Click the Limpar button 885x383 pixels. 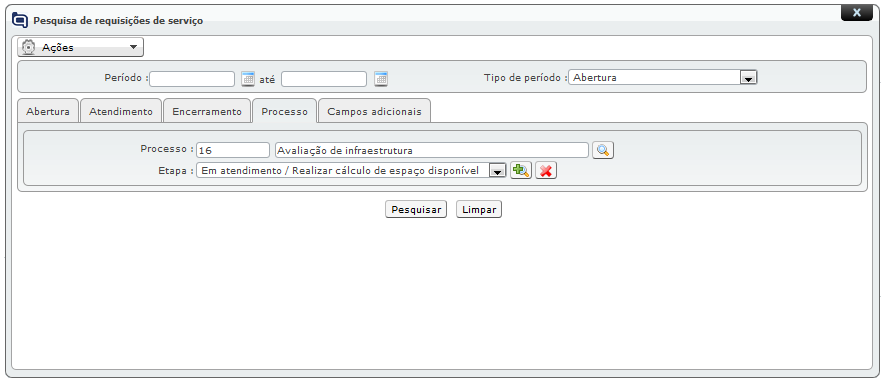(479, 209)
